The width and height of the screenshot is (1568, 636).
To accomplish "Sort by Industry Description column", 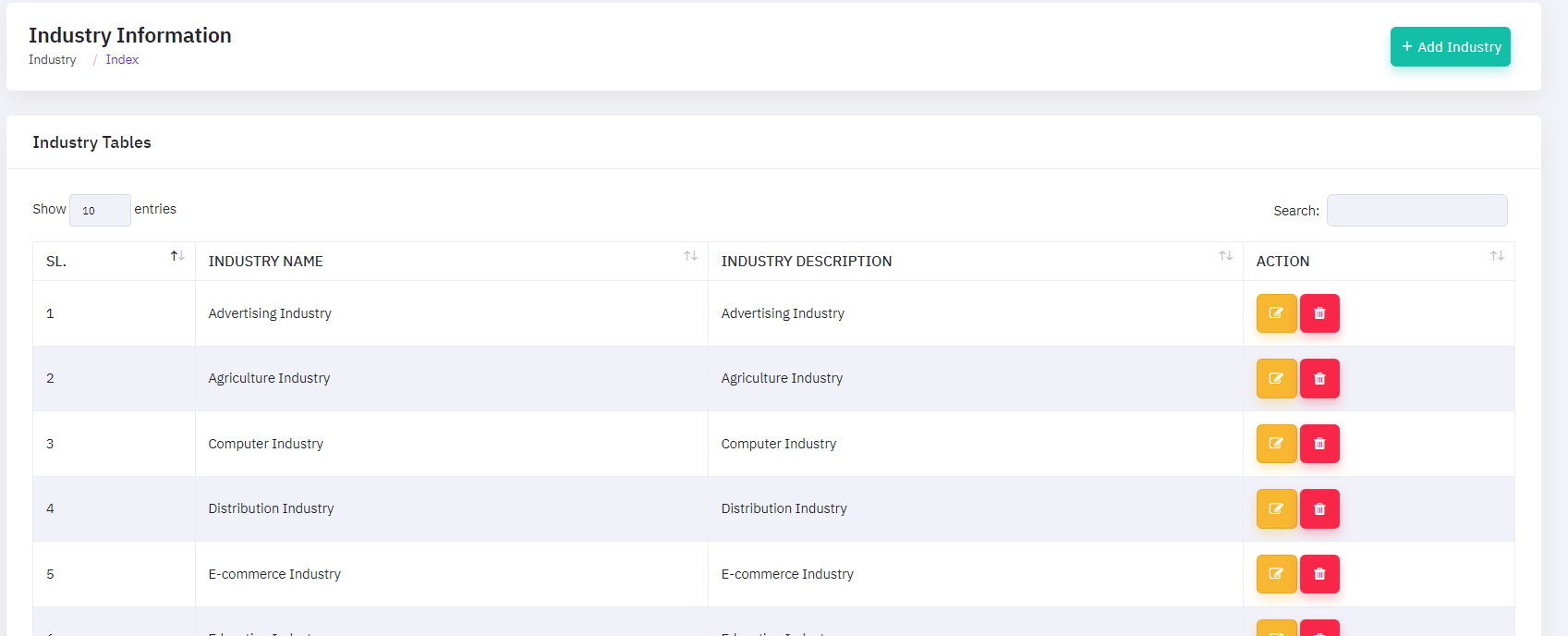I will (x=1225, y=256).
